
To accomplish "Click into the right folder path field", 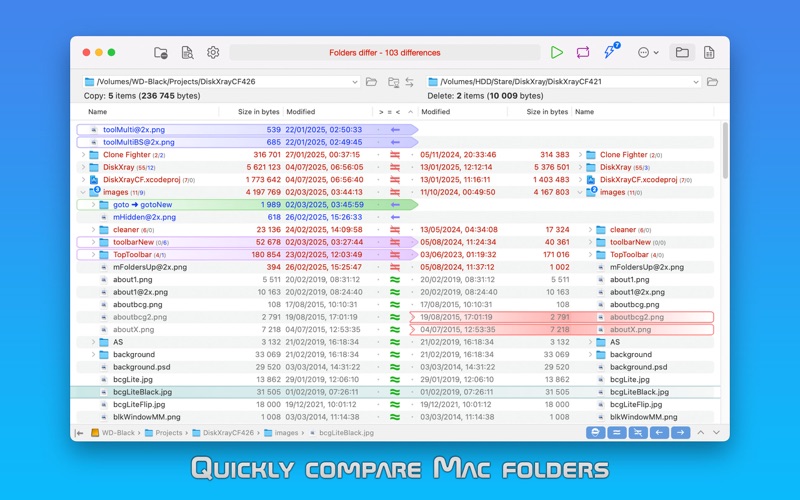I will pyautogui.click(x=564, y=82).
